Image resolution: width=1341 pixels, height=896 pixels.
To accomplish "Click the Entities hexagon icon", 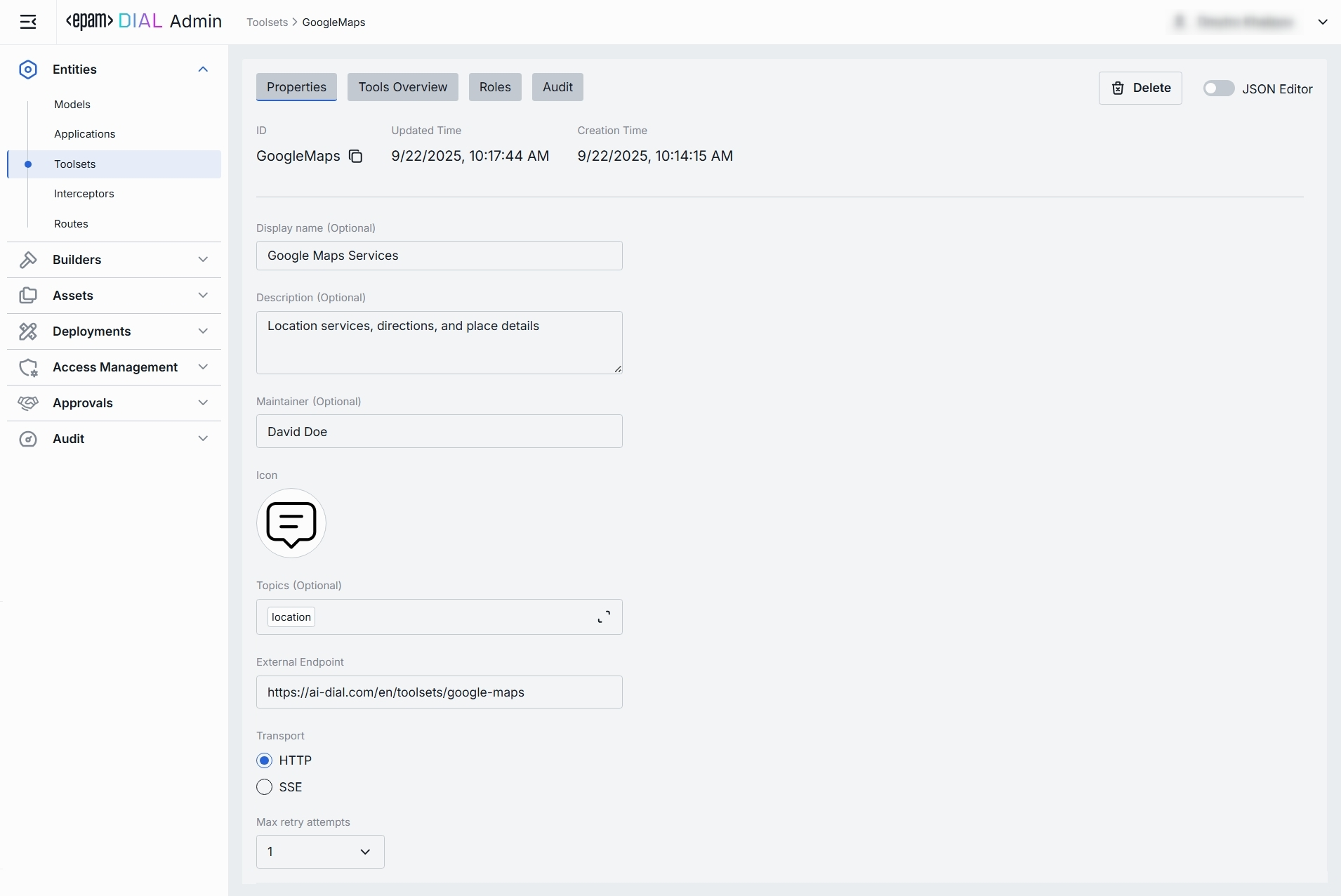I will click(28, 70).
